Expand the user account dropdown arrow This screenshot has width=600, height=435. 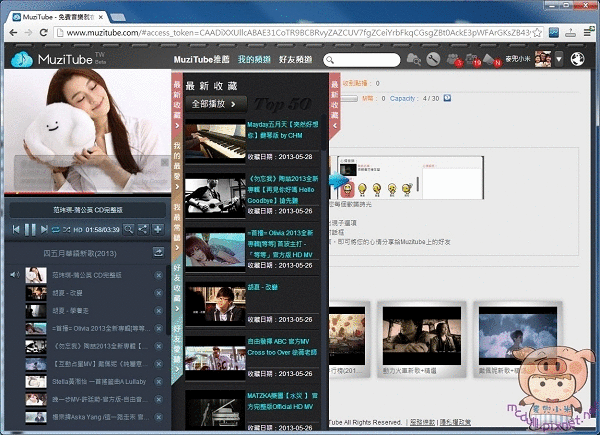(559, 59)
